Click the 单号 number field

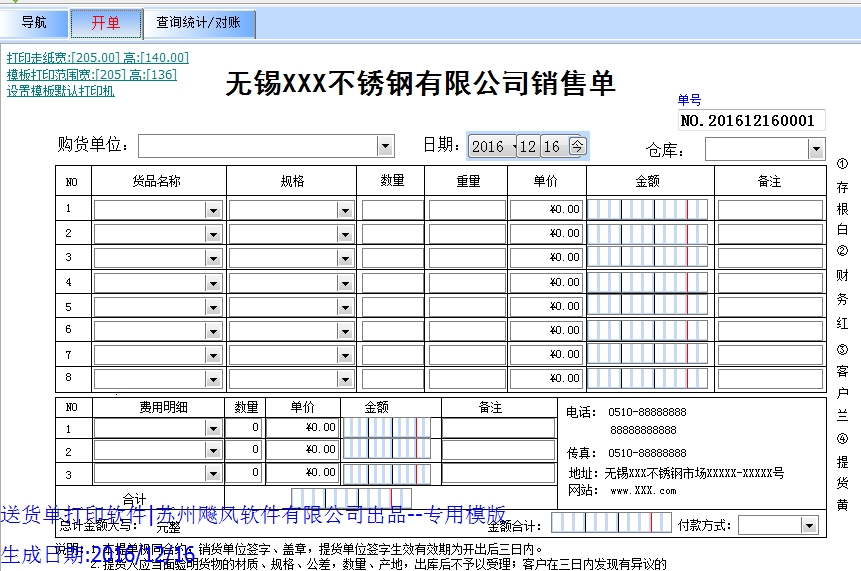point(751,120)
